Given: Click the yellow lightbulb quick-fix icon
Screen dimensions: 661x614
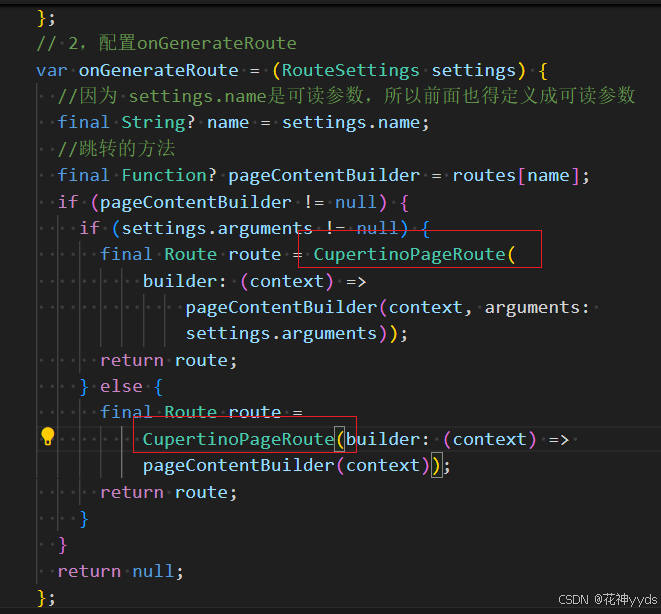Looking at the screenshot, I should point(48,437).
